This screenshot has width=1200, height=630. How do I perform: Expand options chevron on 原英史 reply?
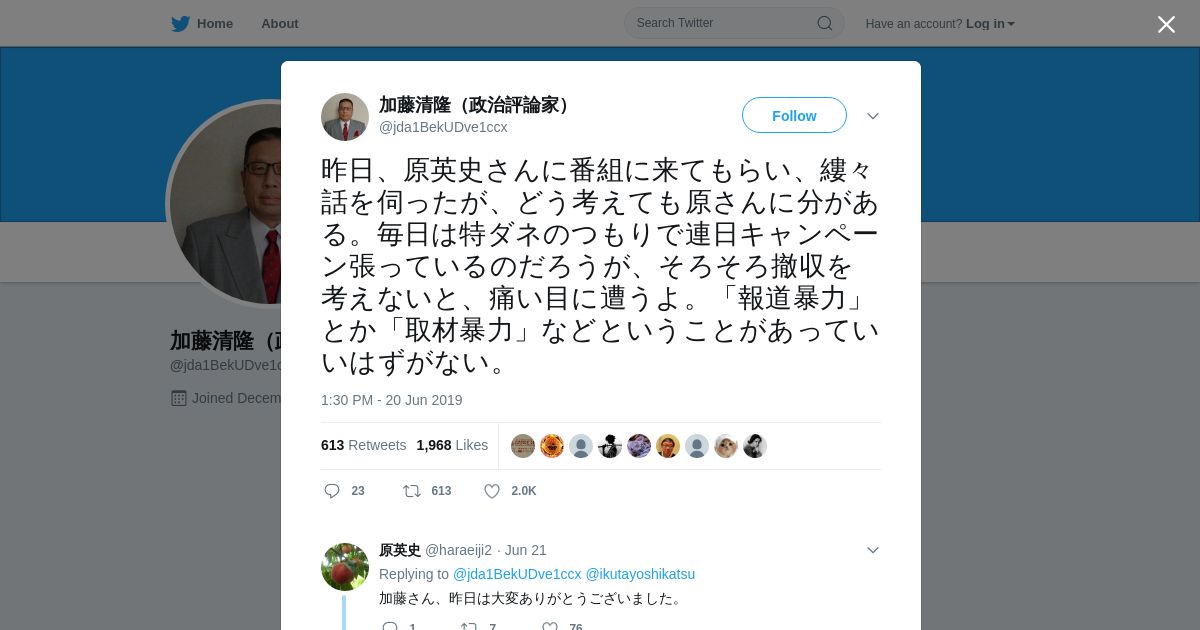[873, 550]
